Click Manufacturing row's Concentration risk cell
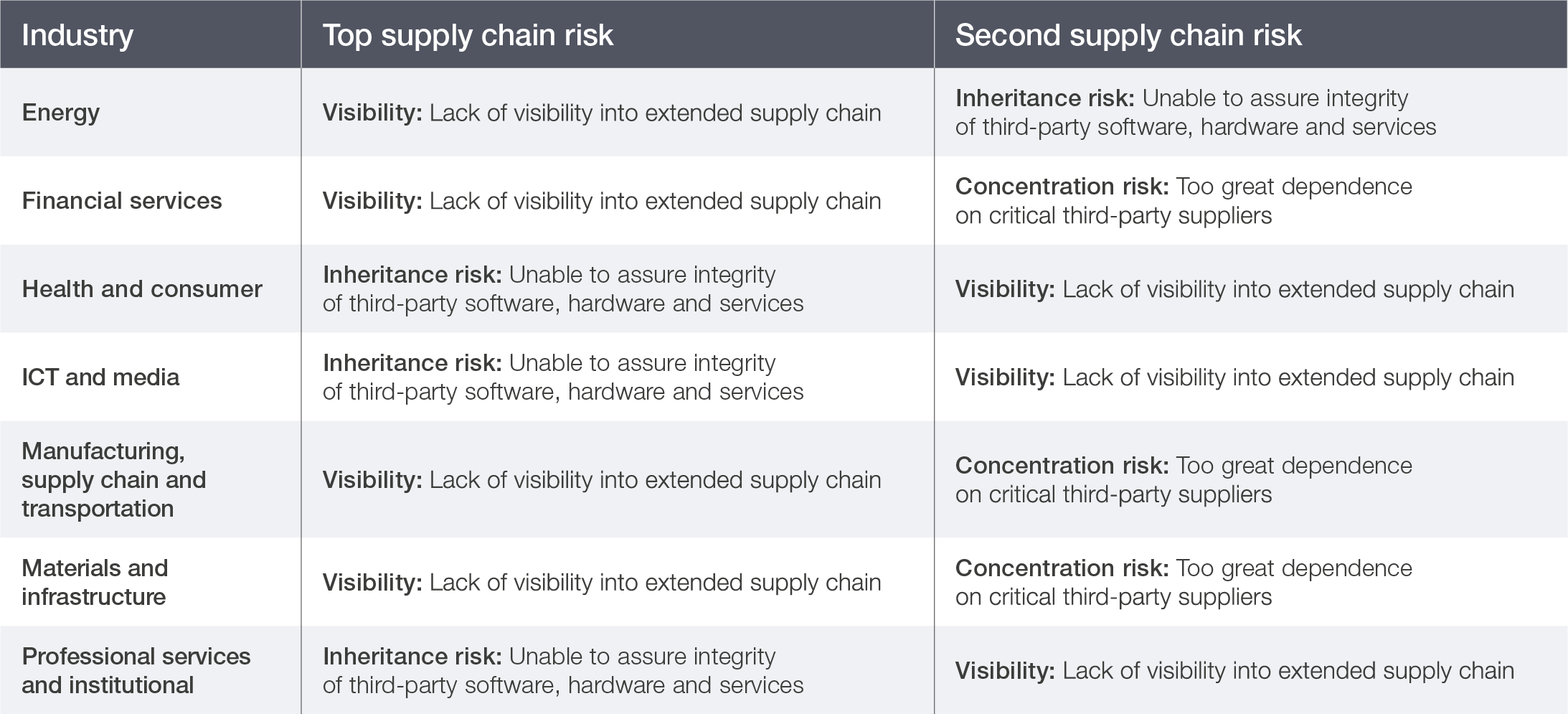The height and width of the screenshot is (714, 1568). point(1184,479)
